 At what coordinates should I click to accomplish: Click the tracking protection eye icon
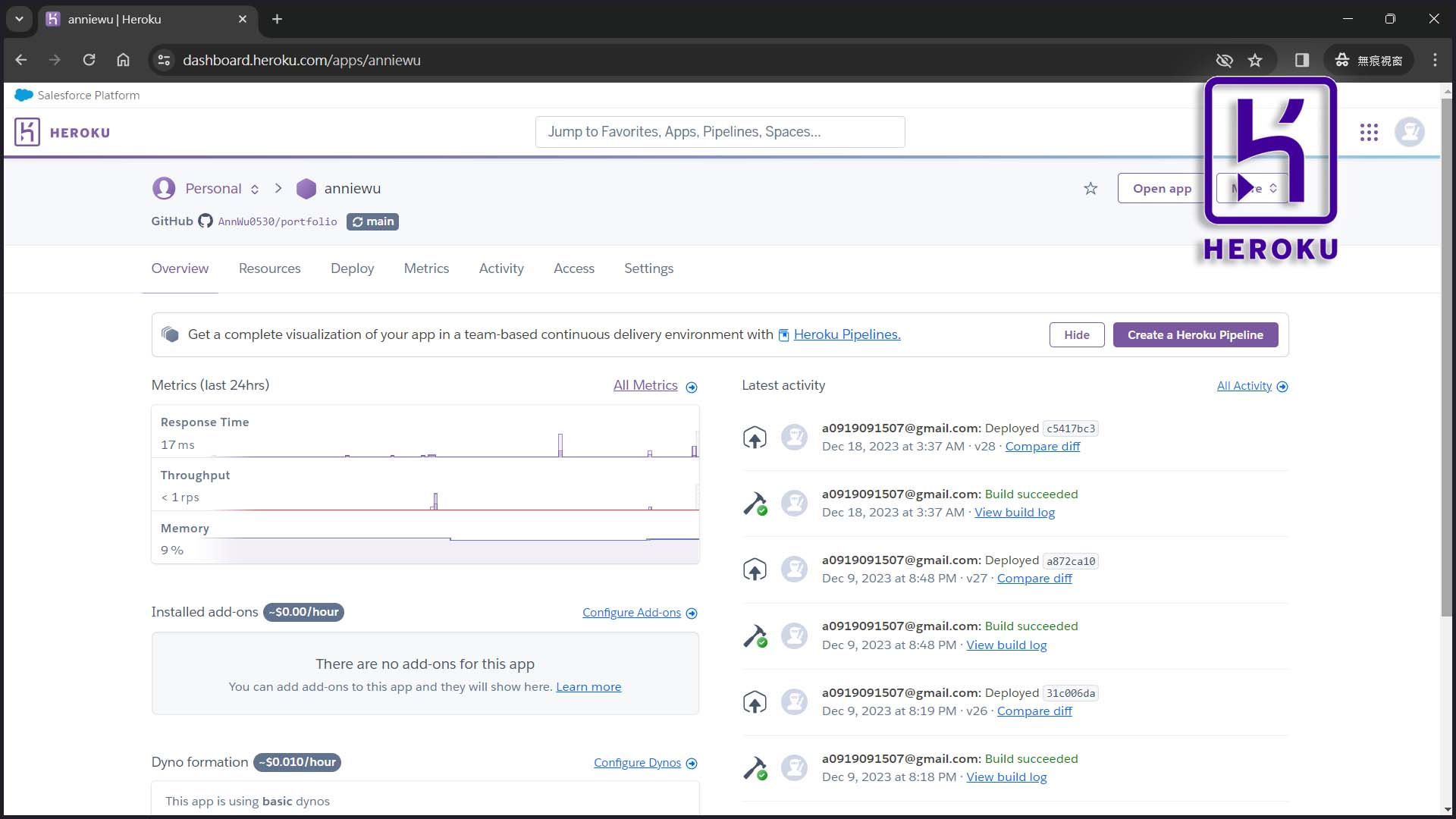(1224, 60)
